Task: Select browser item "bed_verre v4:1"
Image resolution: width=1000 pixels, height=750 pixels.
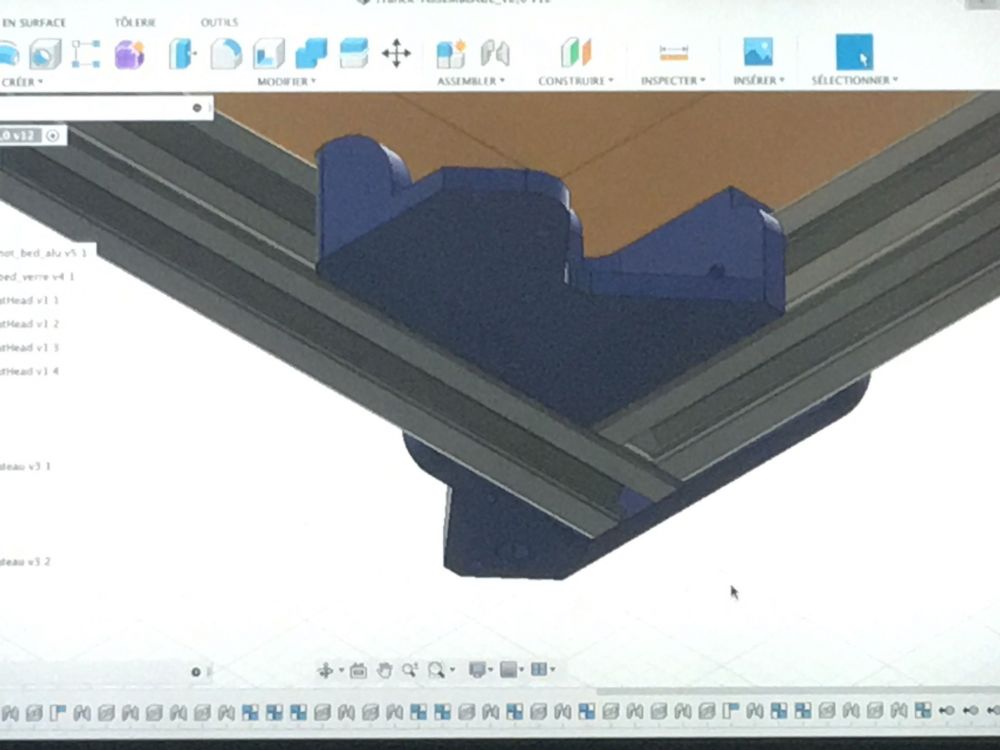Action: pyautogui.click(x=37, y=277)
